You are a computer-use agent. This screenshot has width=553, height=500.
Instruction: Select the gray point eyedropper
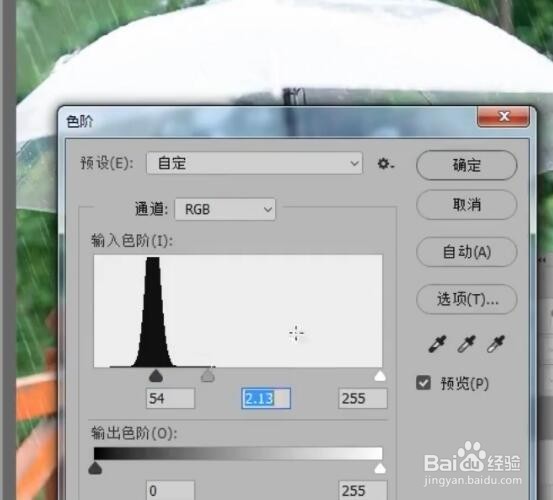coord(467,344)
